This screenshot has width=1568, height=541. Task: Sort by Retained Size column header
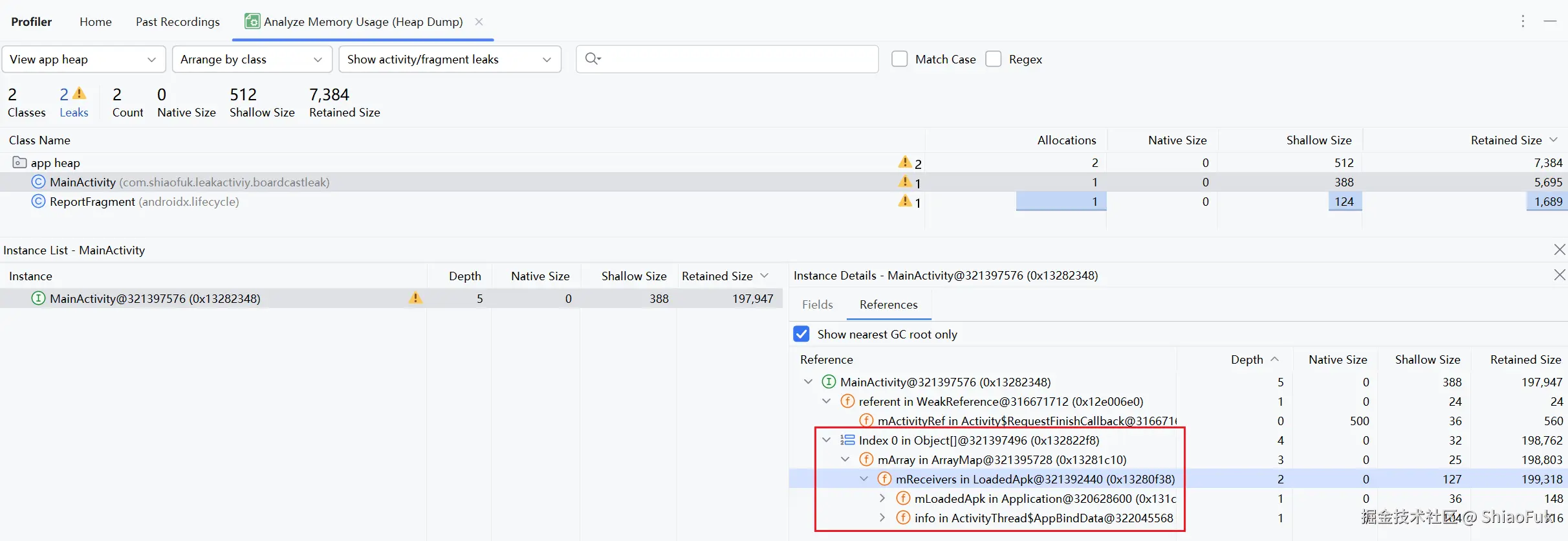tap(1506, 140)
